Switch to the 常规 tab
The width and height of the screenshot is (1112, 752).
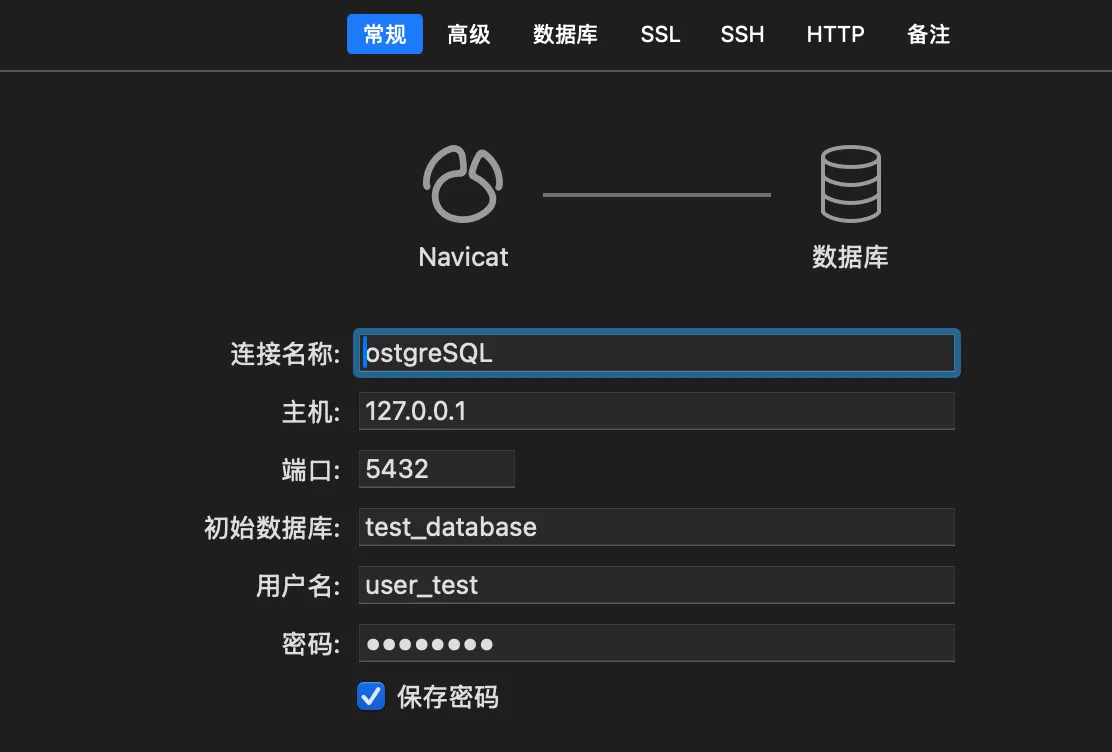click(x=385, y=34)
